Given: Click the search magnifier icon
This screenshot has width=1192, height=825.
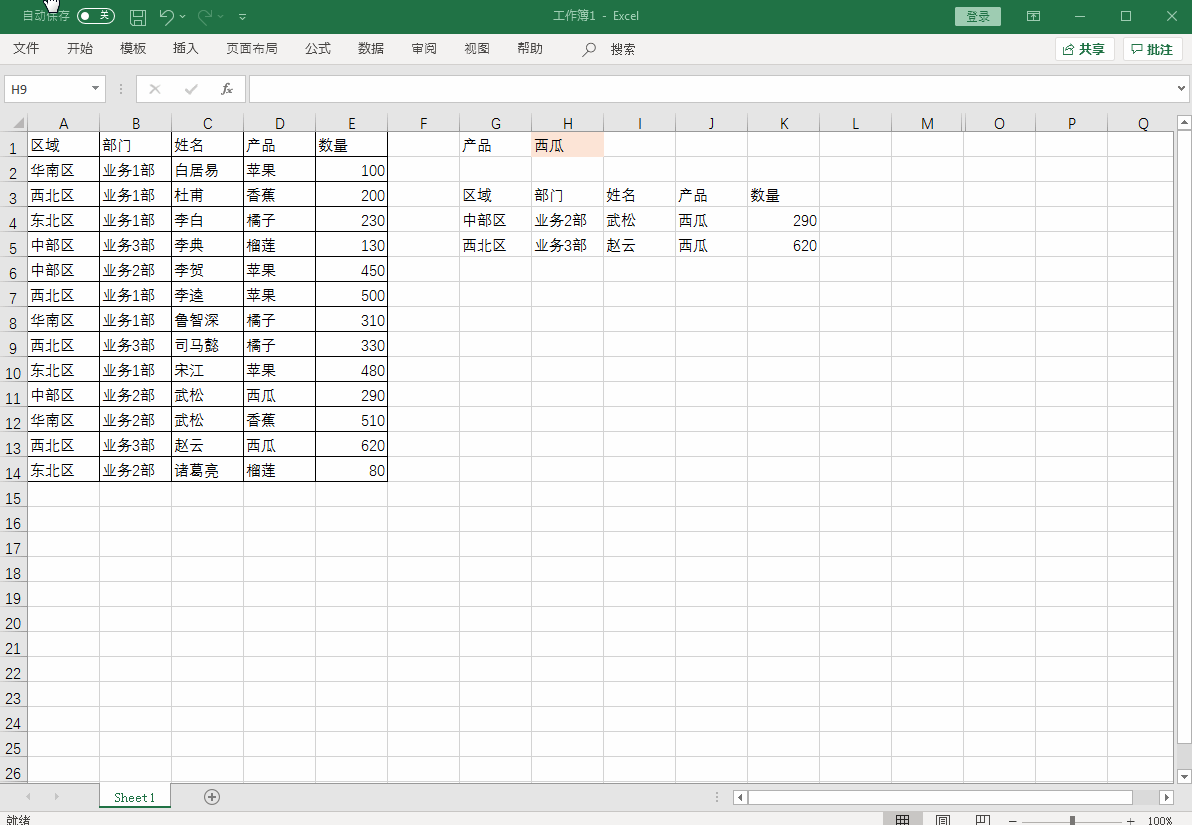Looking at the screenshot, I should (x=589, y=49).
